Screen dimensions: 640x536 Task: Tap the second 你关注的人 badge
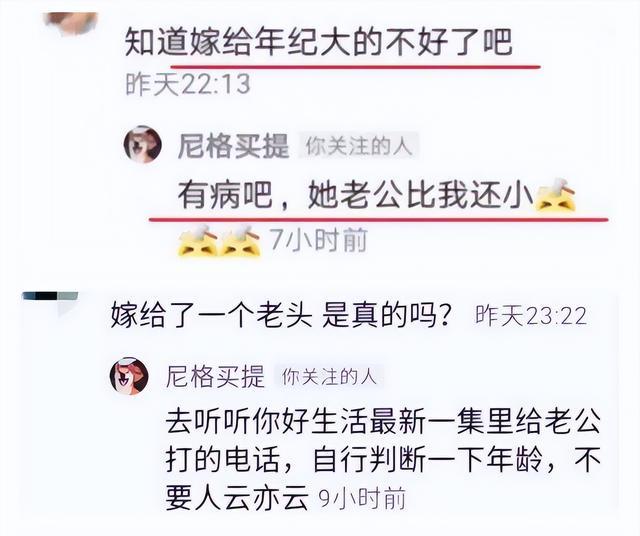(x=329, y=376)
